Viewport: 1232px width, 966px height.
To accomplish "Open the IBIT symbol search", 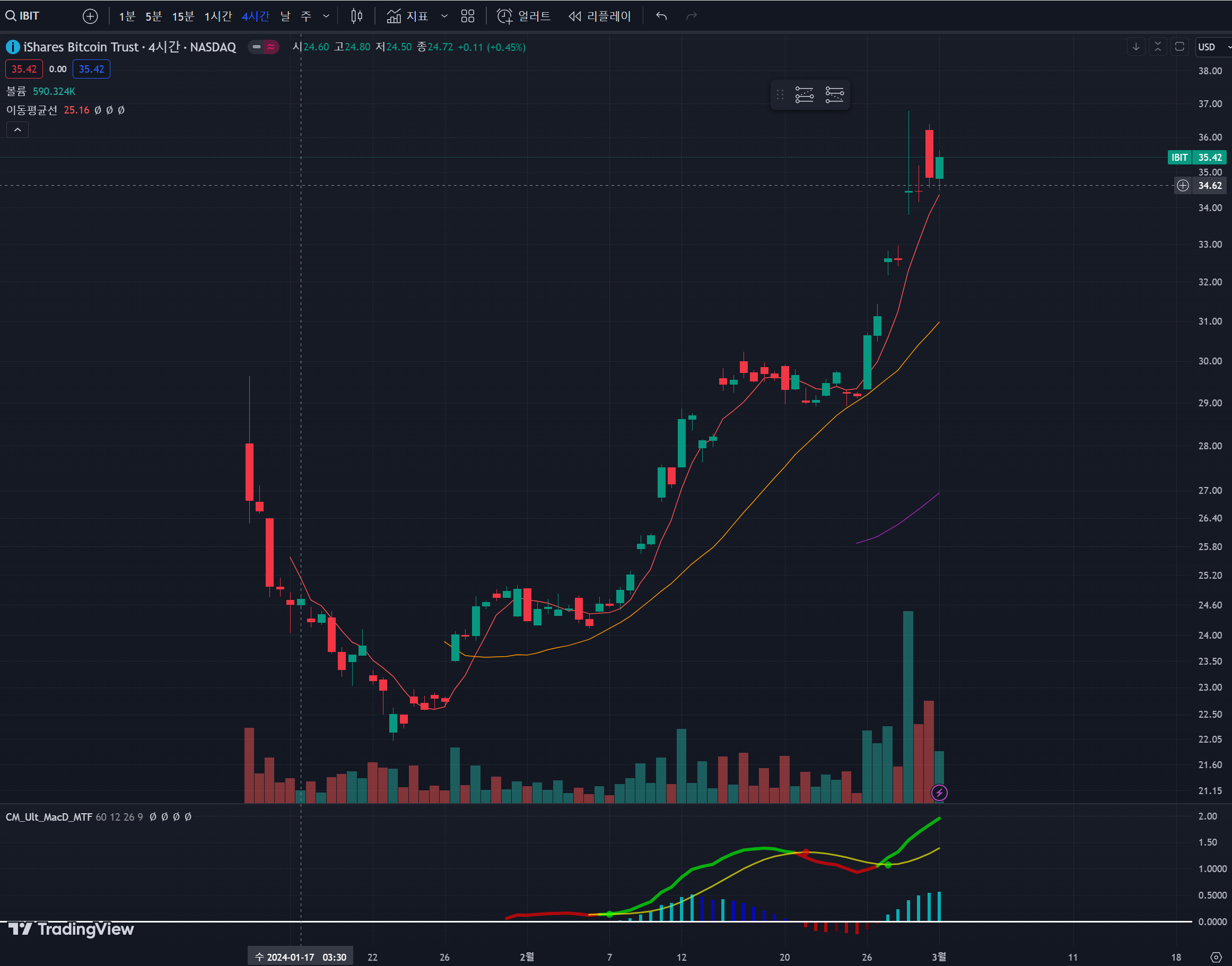I will tap(24, 16).
